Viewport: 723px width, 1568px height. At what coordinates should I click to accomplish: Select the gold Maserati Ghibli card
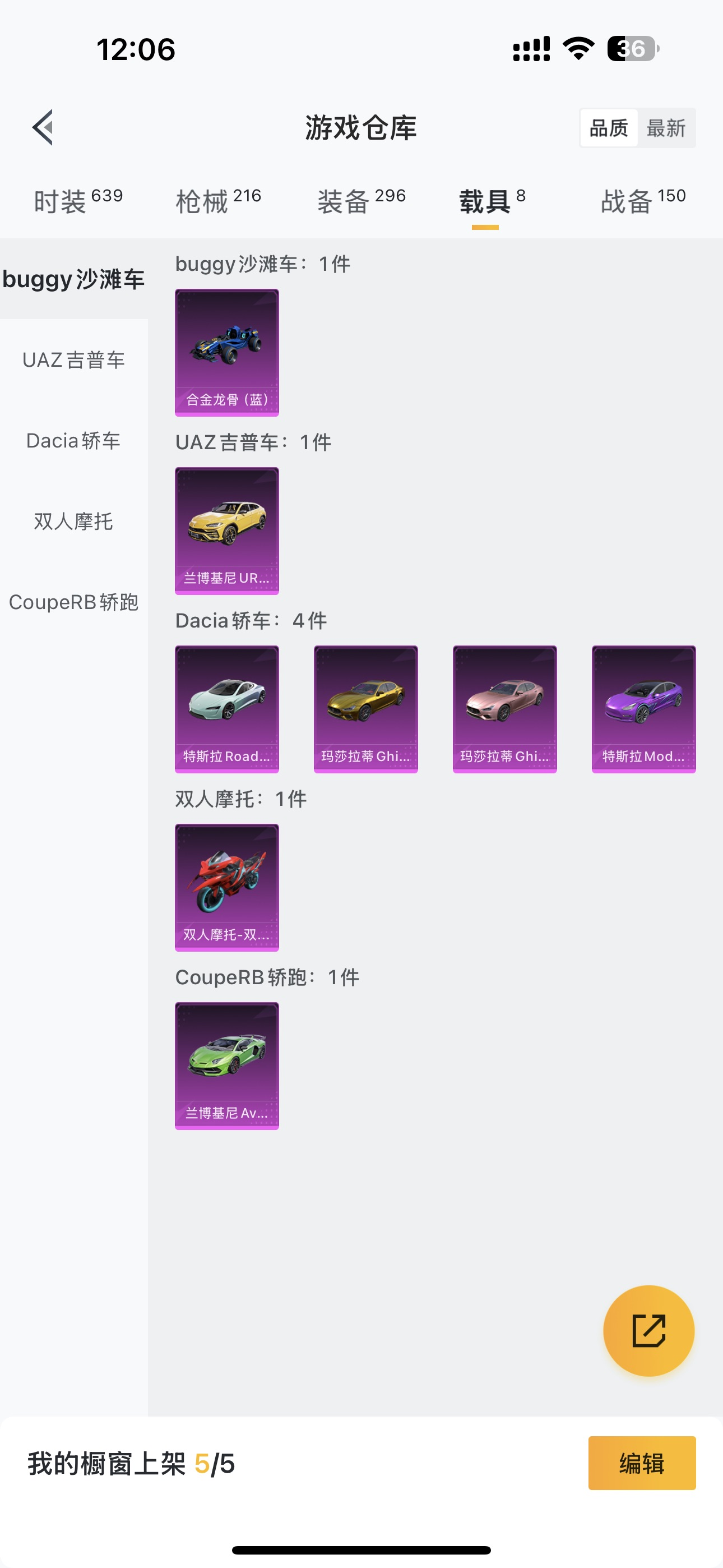(366, 709)
